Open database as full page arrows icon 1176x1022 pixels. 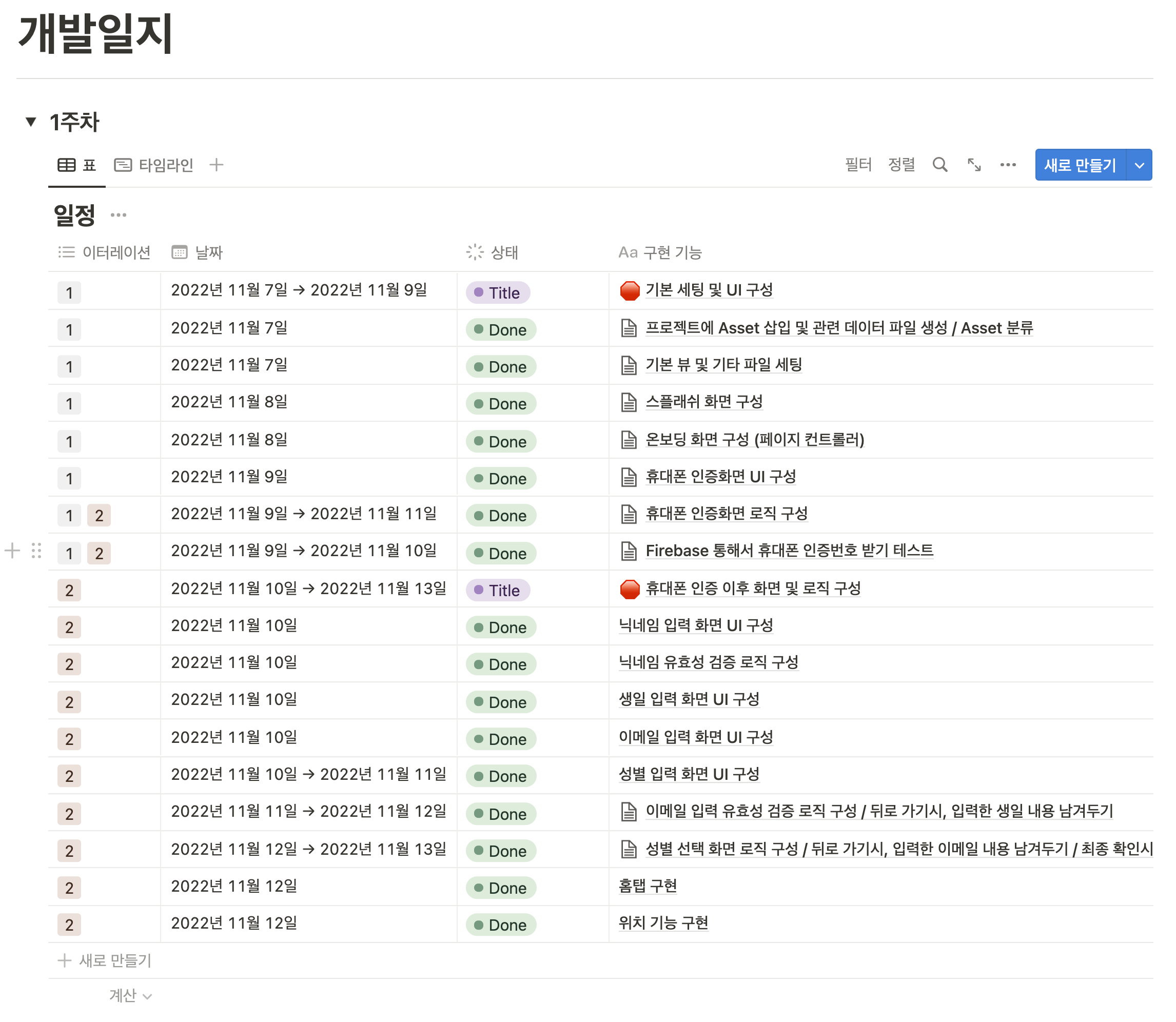coord(973,165)
